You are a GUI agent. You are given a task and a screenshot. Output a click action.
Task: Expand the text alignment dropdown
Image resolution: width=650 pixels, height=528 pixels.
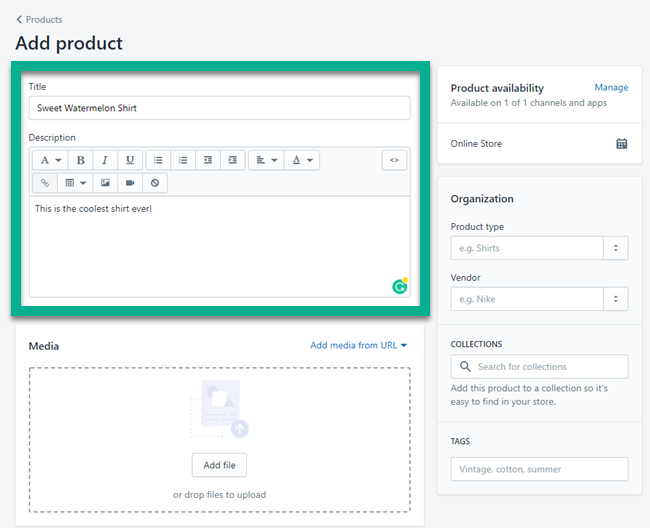coord(265,160)
